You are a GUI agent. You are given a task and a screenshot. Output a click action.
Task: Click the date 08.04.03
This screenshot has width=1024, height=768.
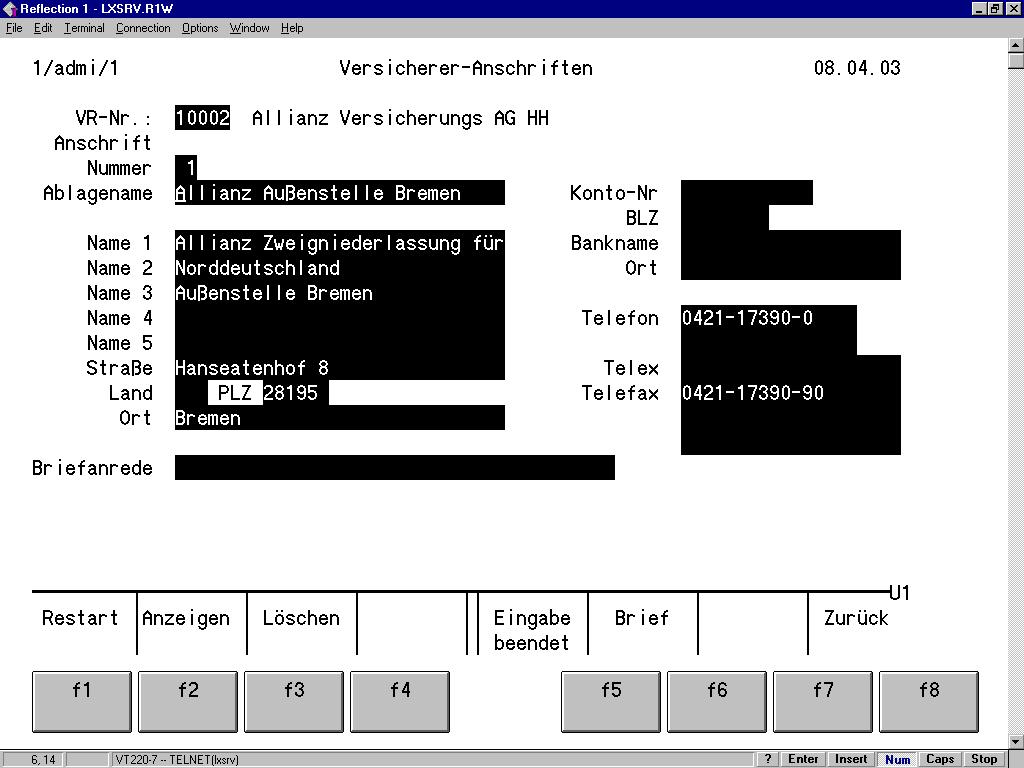857,68
